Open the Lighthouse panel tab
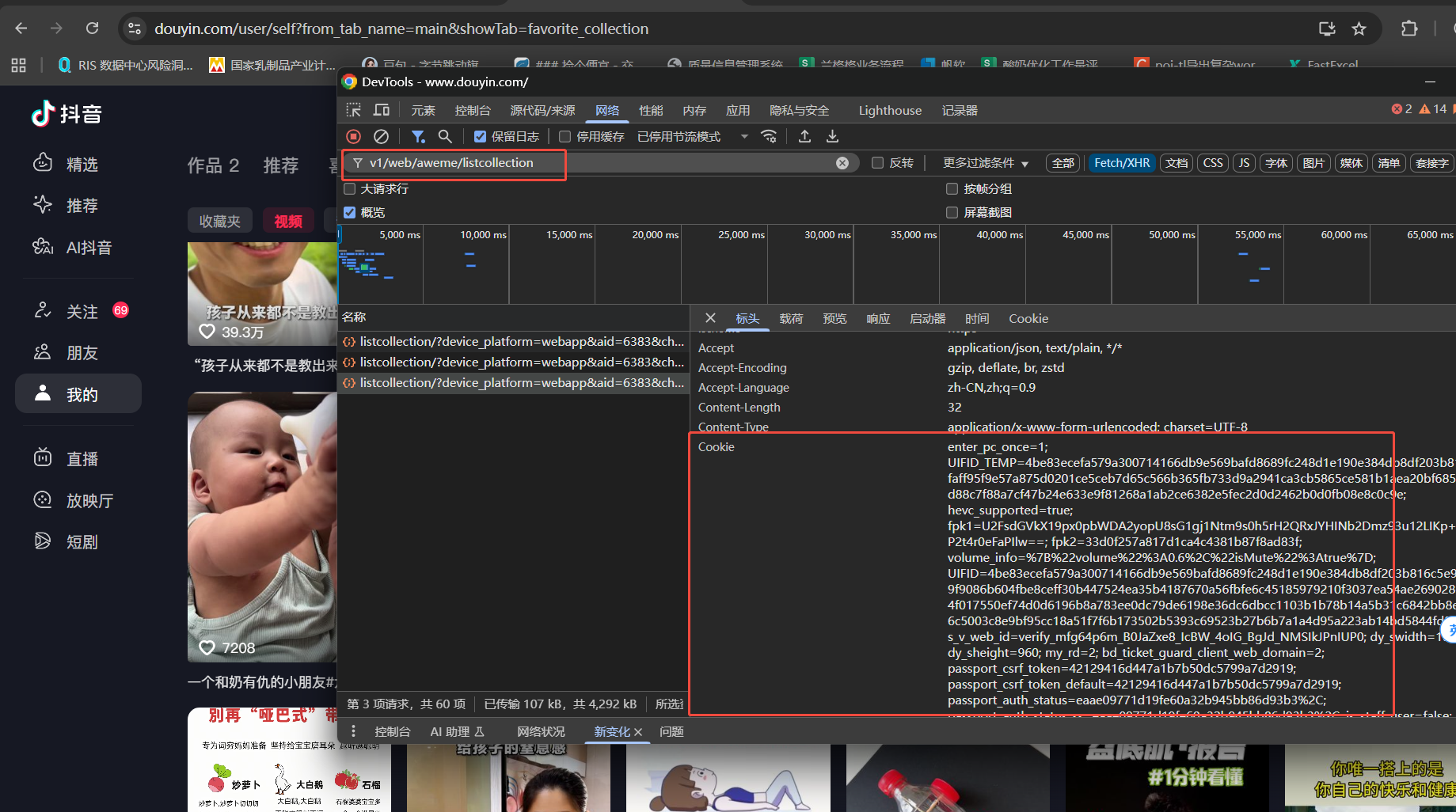Screen dimensions: 1456x812 point(889,110)
